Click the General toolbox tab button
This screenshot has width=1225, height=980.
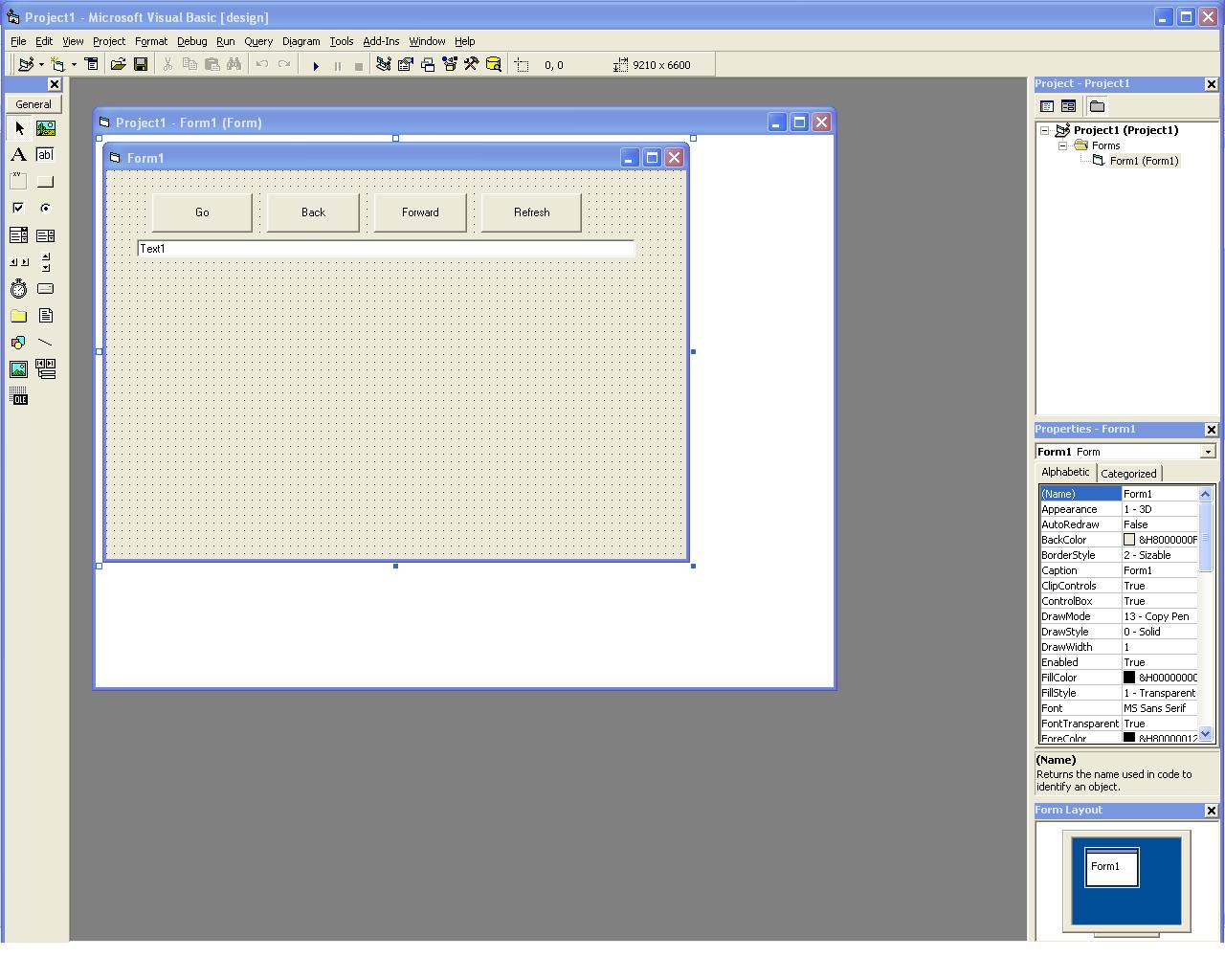pyautogui.click(x=33, y=104)
